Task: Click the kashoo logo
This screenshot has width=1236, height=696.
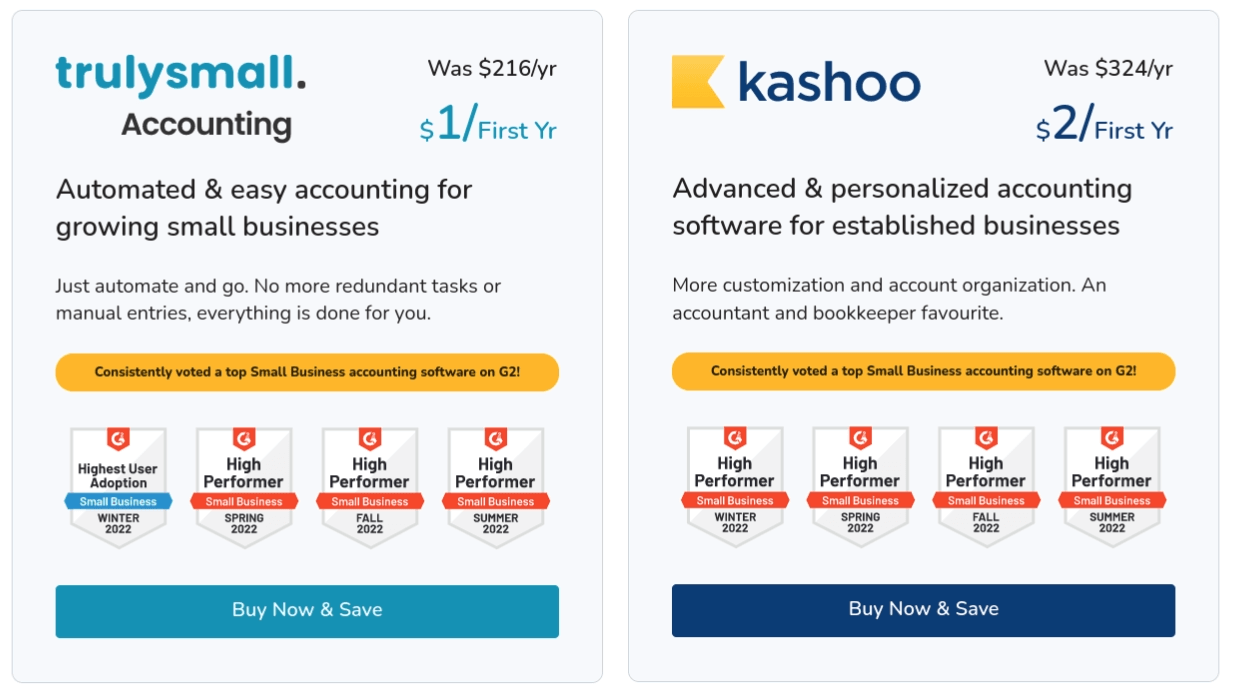Action: tap(796, 81)
